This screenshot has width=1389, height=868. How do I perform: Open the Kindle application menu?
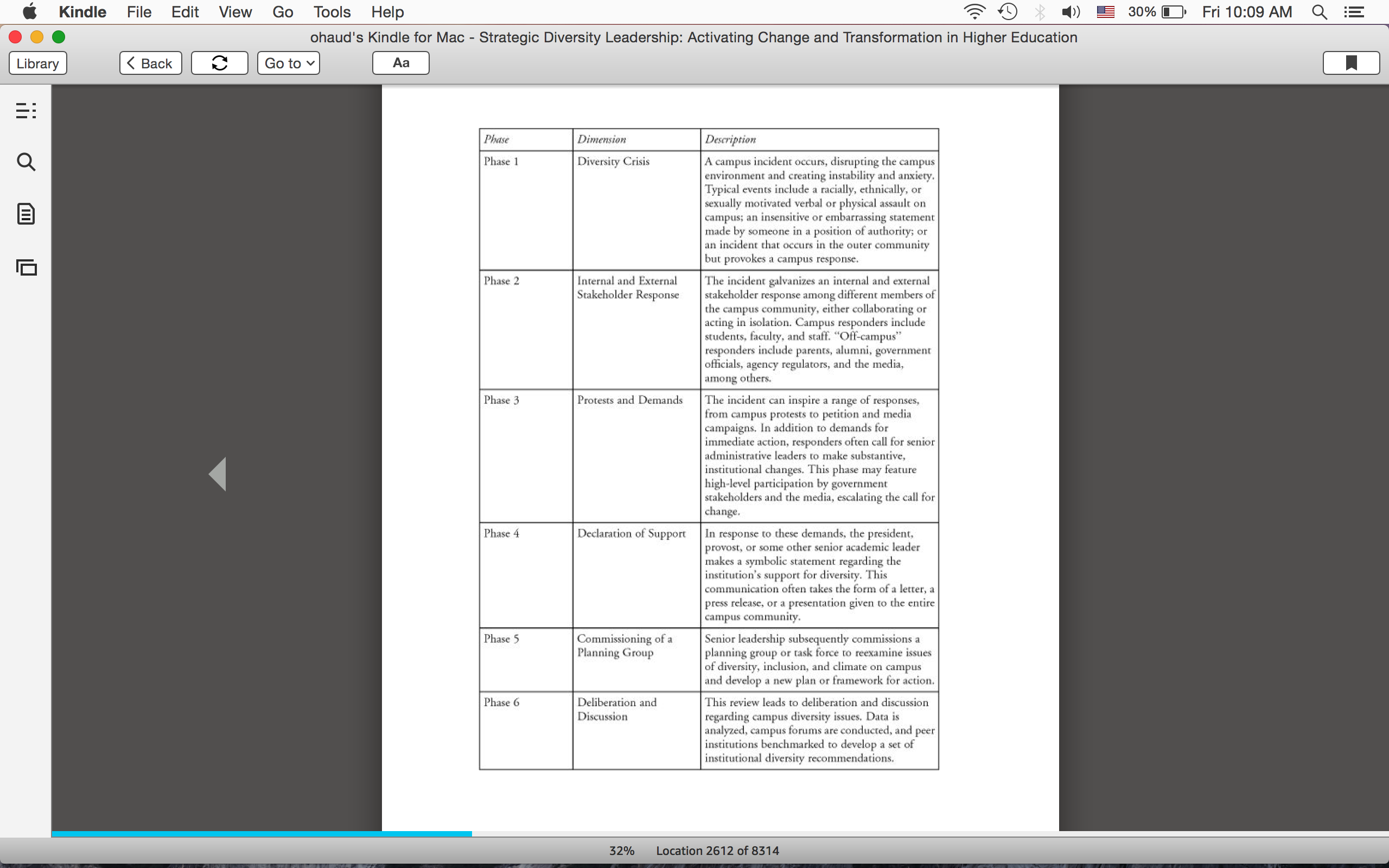[82, 12]
